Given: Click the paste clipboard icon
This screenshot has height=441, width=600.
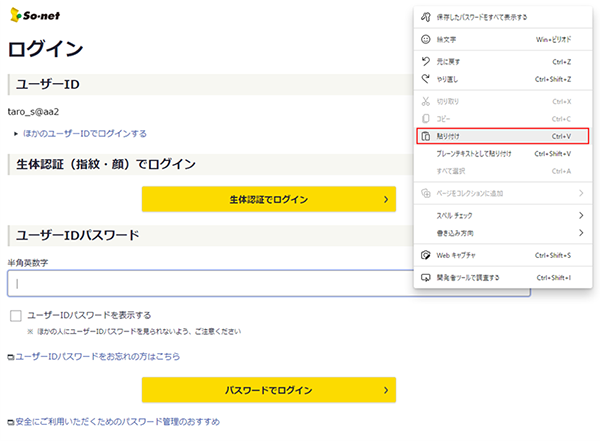Looking at the screenshot, I should coord(426,136).
